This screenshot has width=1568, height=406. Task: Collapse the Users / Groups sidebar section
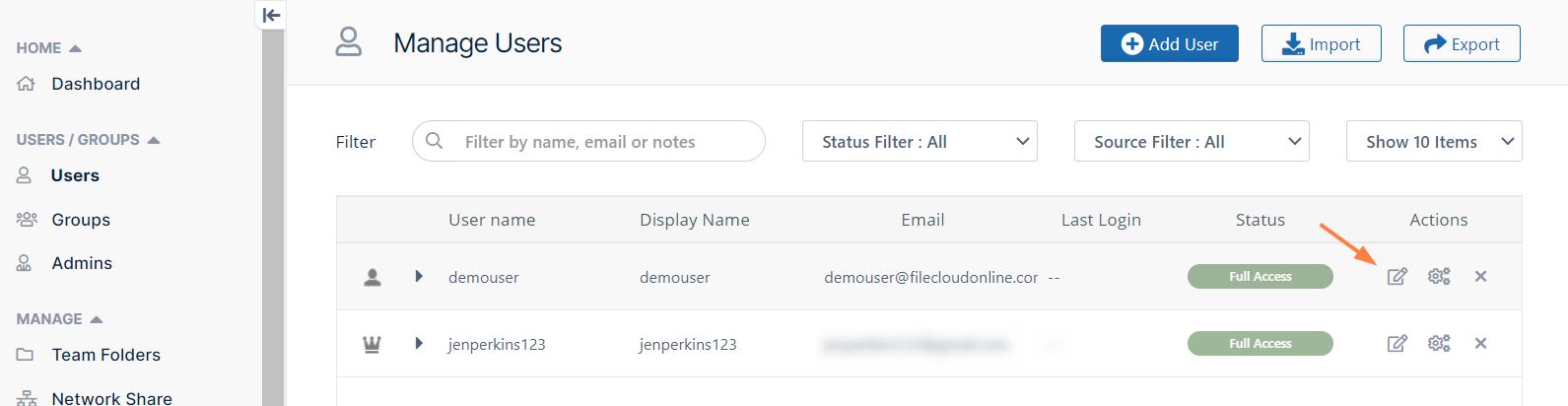pos(153,140)
